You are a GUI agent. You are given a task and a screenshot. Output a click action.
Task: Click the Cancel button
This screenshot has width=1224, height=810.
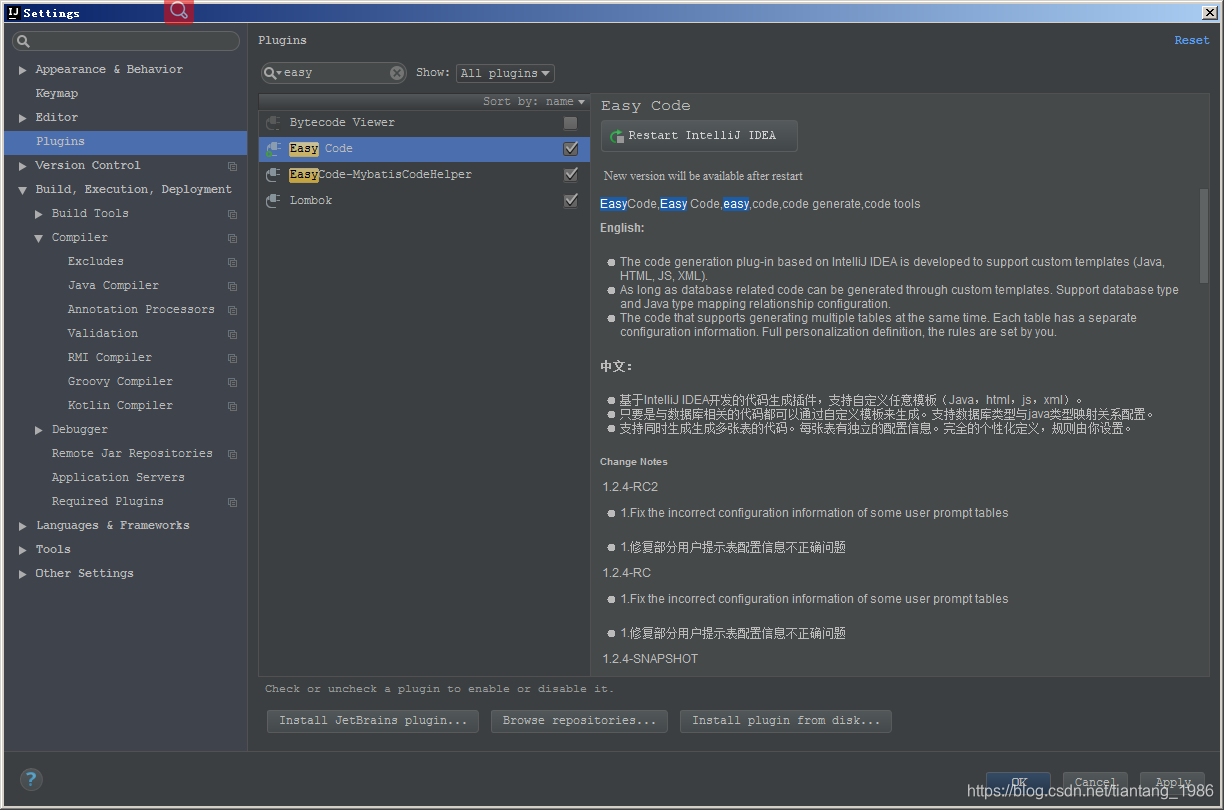1095,783
